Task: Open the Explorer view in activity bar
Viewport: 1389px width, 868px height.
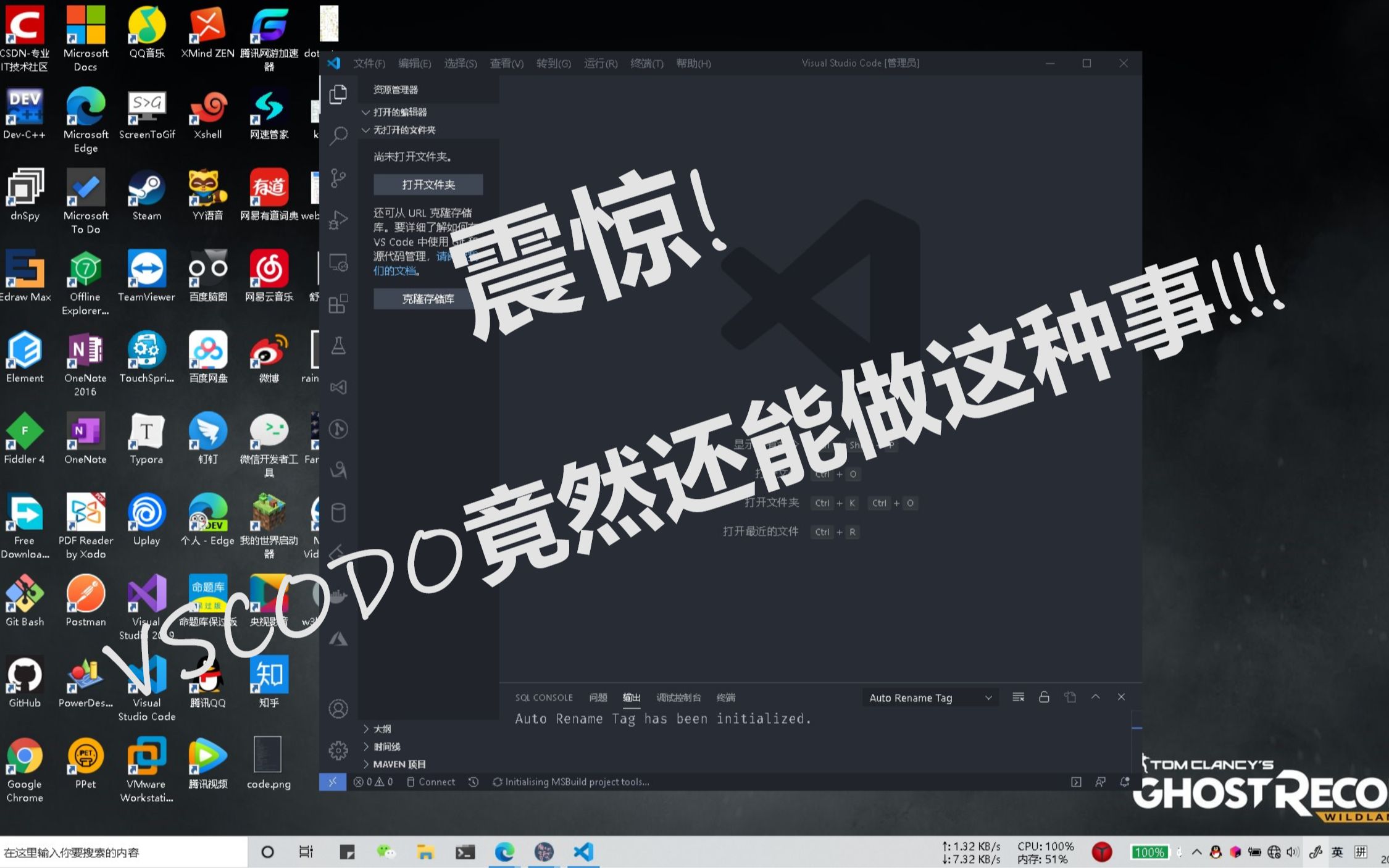Action: 338,94
